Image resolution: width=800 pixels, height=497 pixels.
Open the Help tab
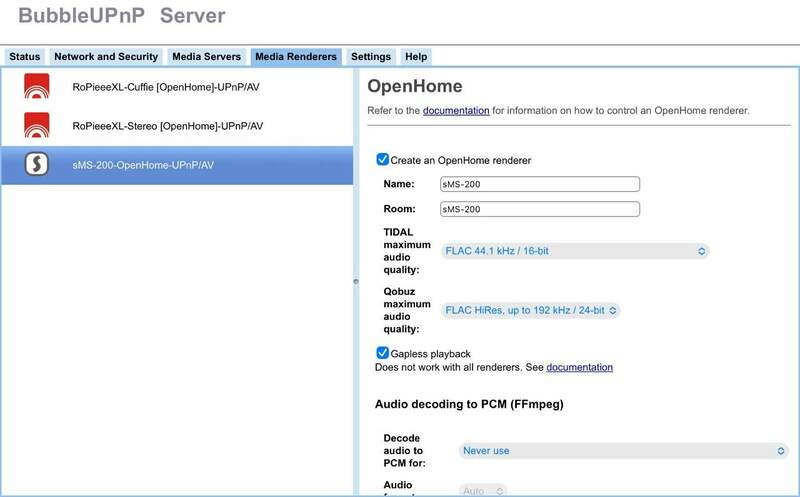coord(416,57)
